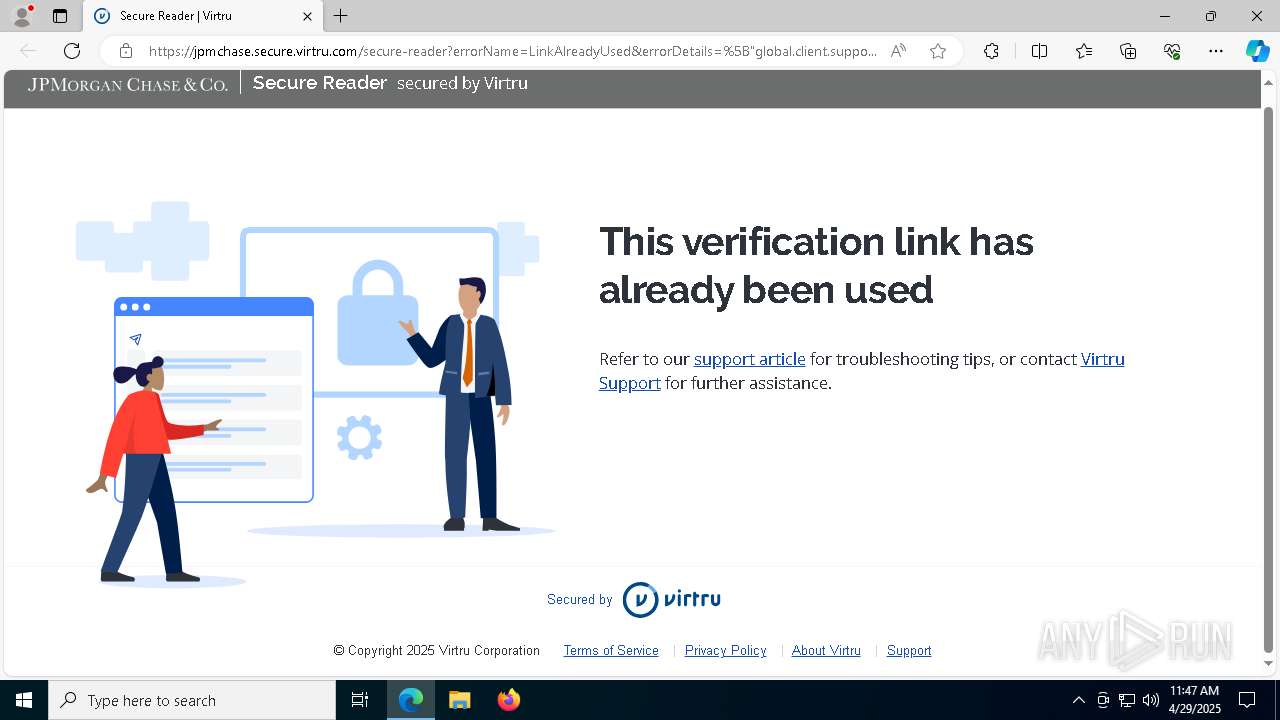Viewport: 1280px width, 720px height.
Task: Open the Virtru Support link
Action: click(862, 371)
